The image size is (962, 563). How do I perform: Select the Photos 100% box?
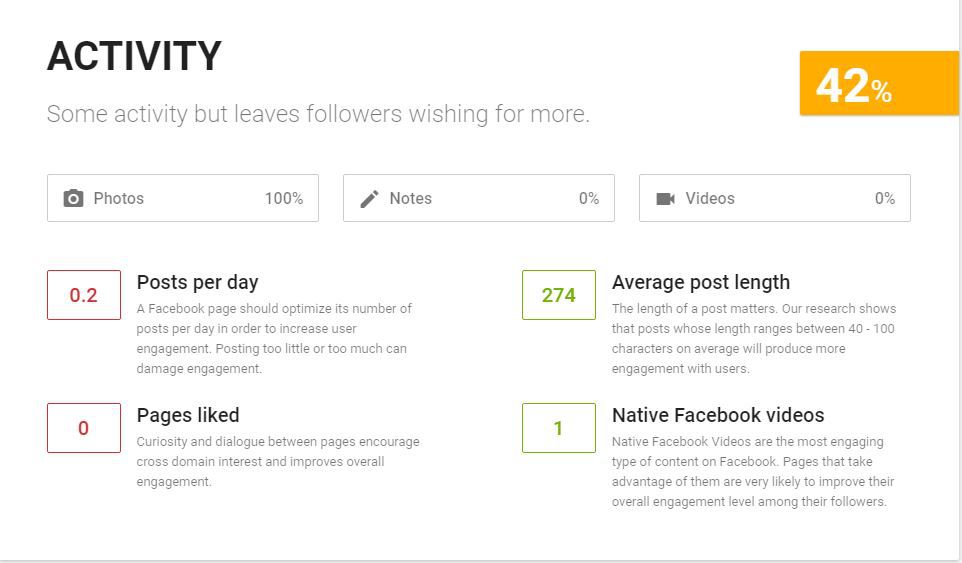tap(183, 198)
